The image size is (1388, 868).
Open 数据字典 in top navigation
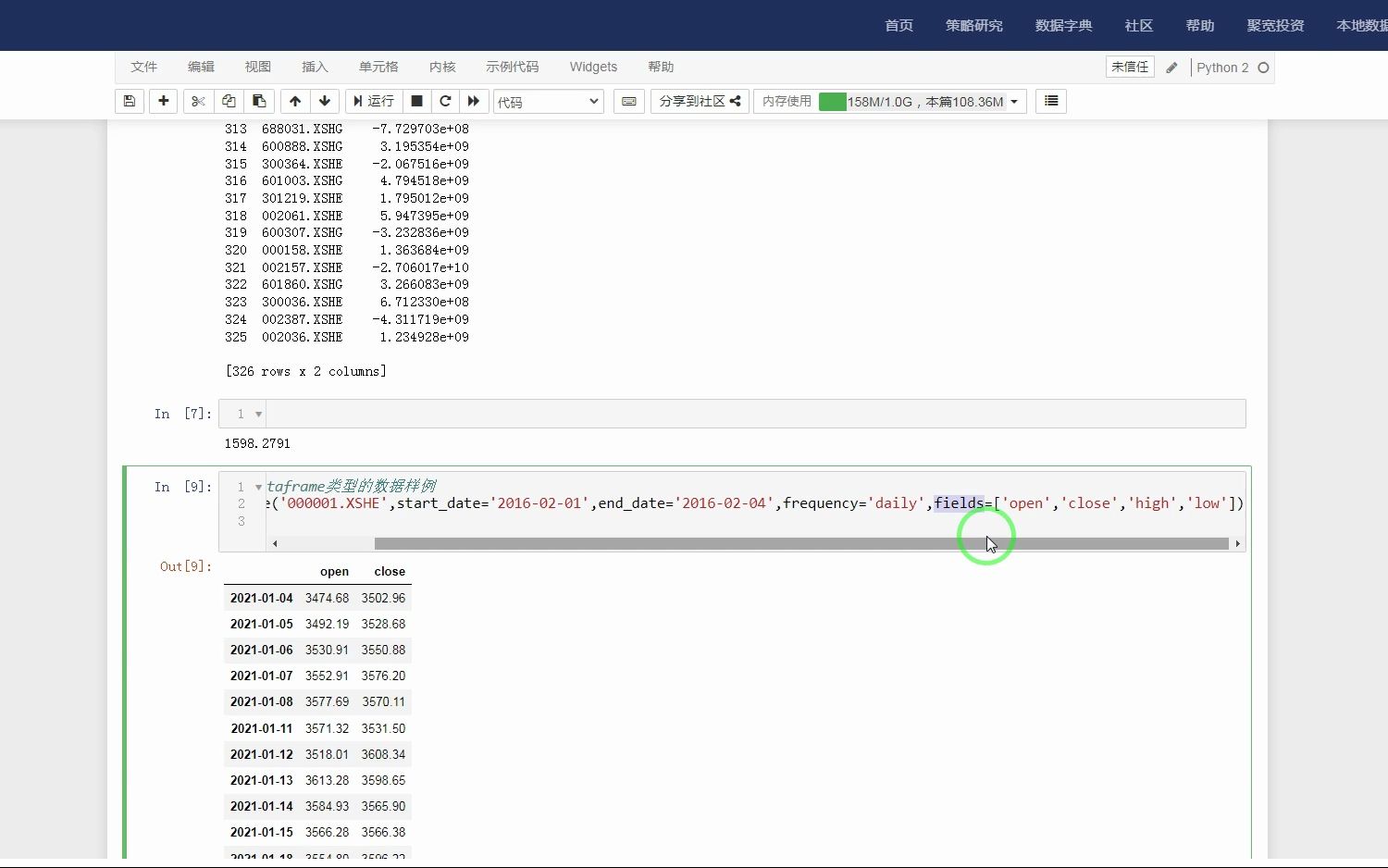(1063, 26)
